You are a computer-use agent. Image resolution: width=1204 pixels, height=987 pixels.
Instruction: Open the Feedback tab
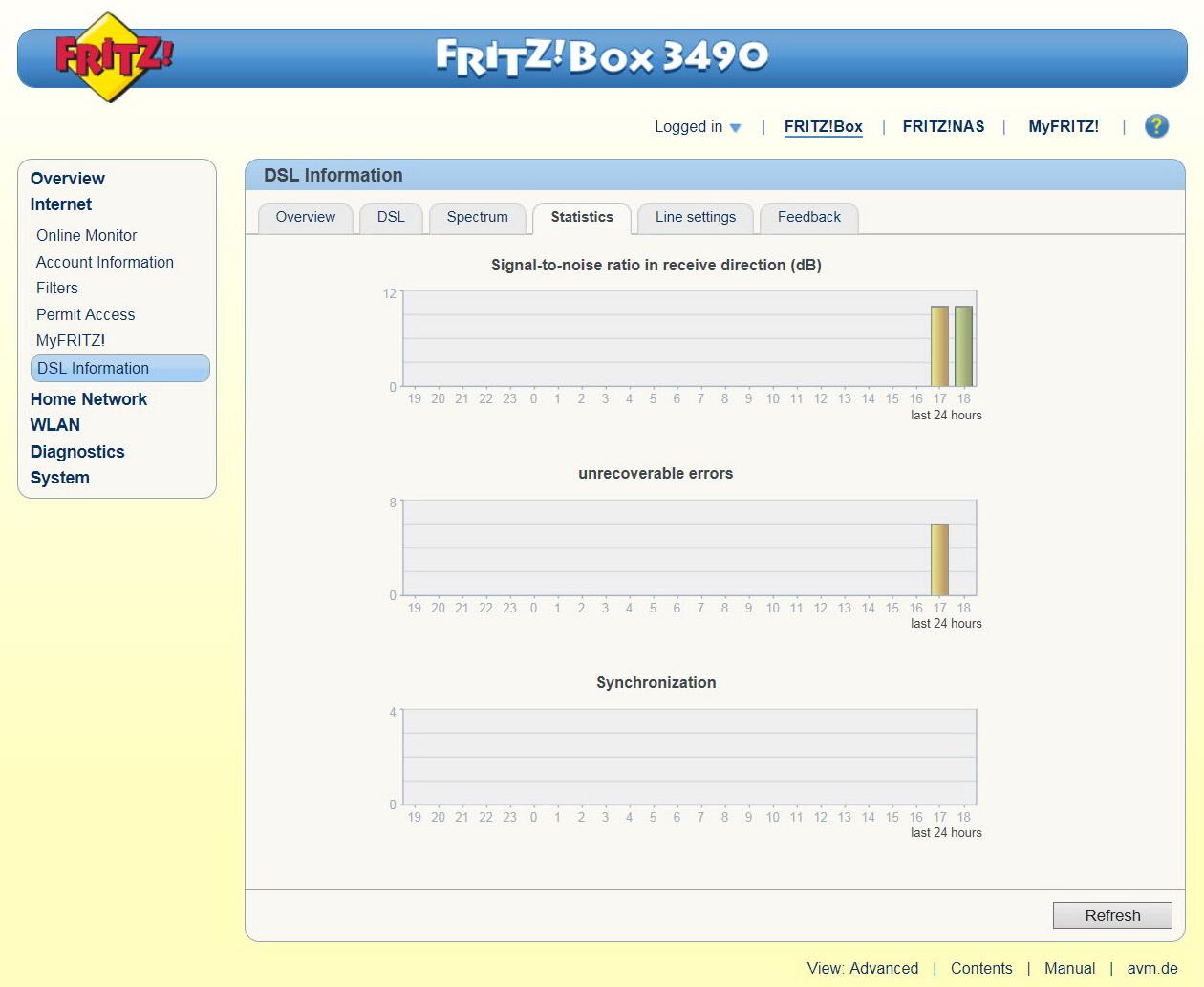[x=809, y=218]
